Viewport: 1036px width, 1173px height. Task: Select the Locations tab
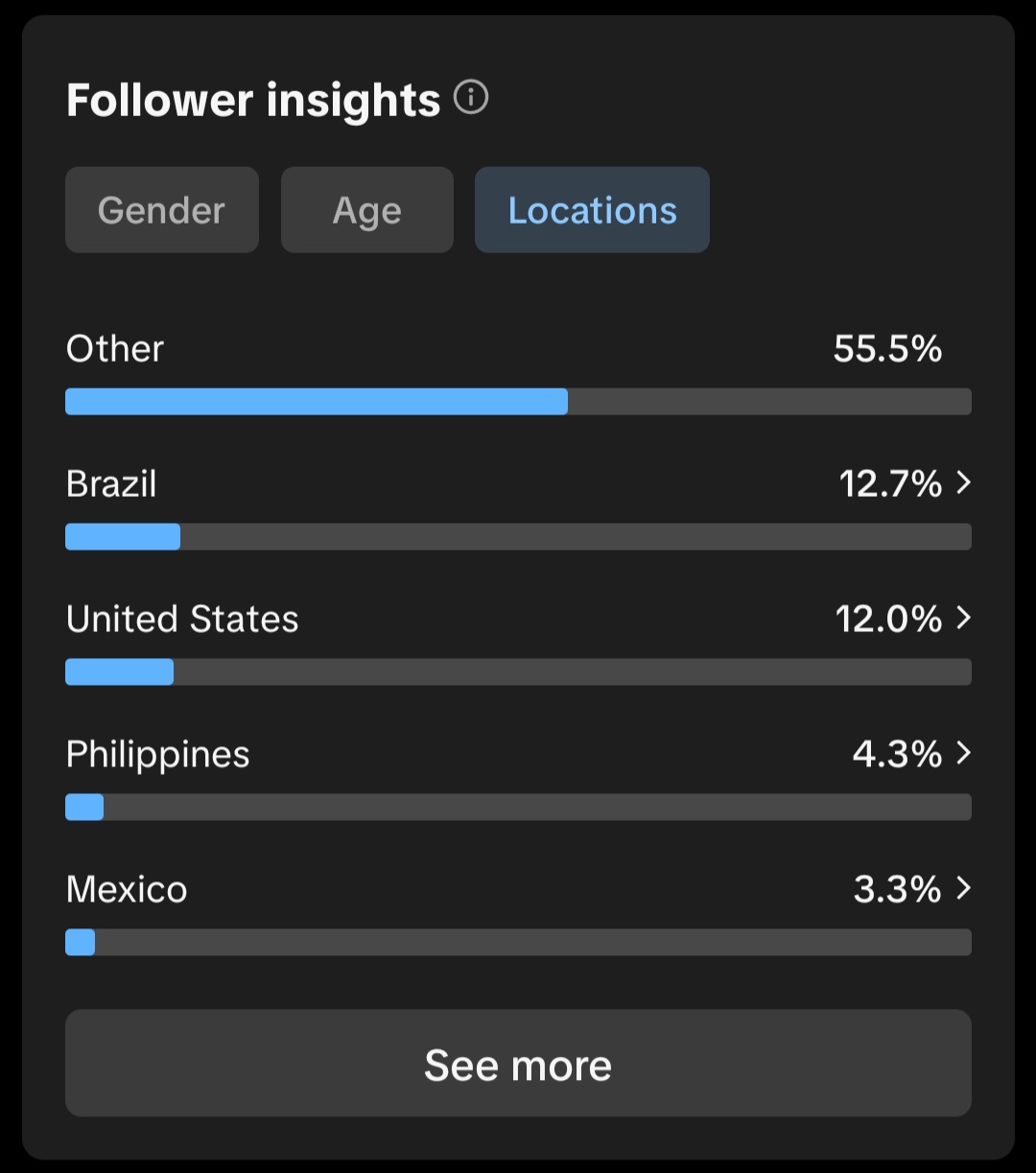[592, 210]
